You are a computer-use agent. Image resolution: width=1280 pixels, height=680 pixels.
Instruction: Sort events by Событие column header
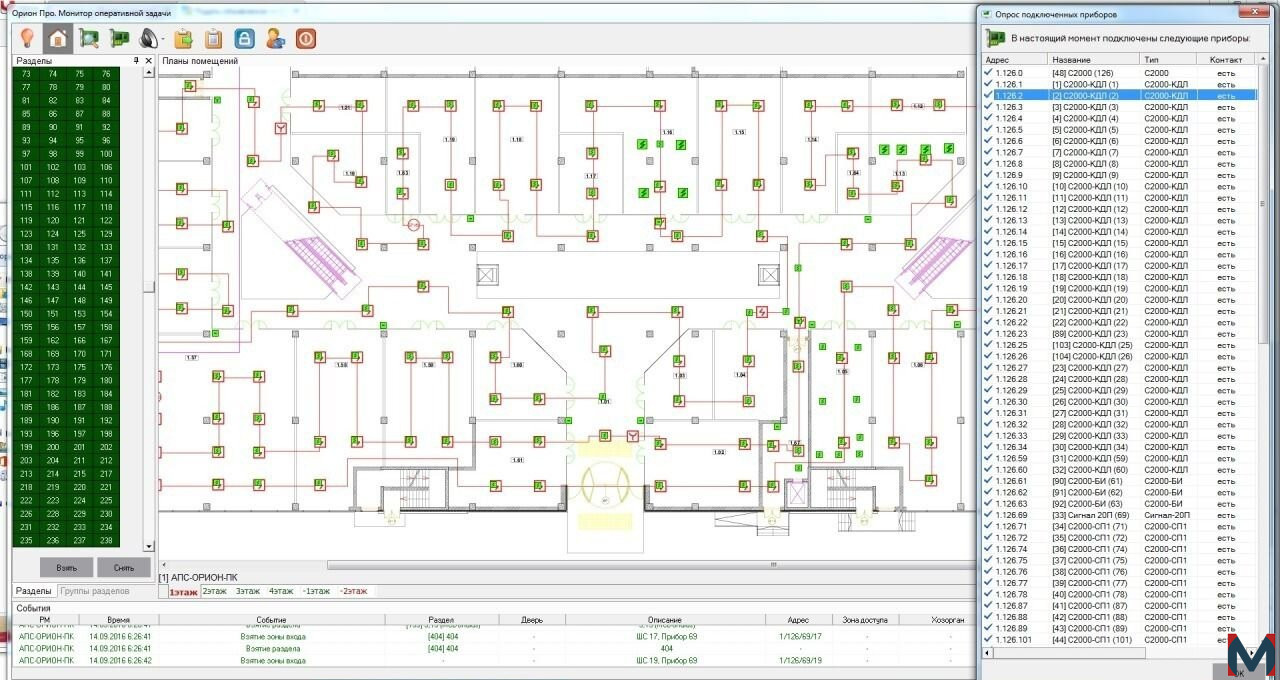pyautogui.click(x=270, y=620)
